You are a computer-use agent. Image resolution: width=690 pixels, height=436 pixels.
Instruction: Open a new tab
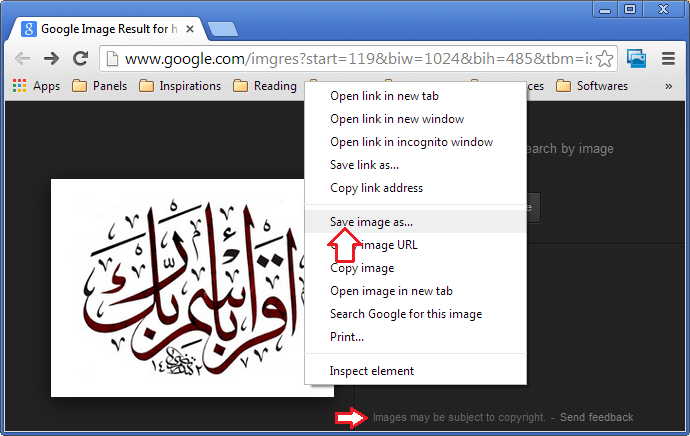point(222,30)
